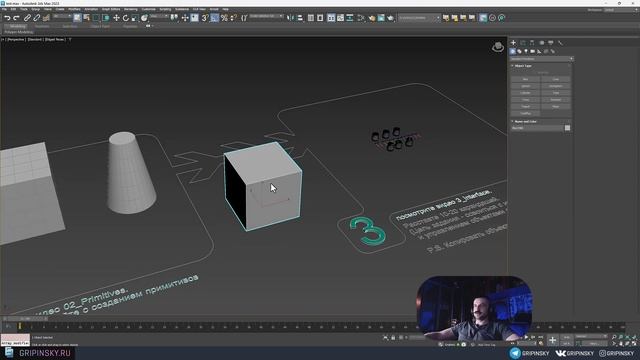
Task: Select the Shapes create category
Action: [x=519, y=51]
